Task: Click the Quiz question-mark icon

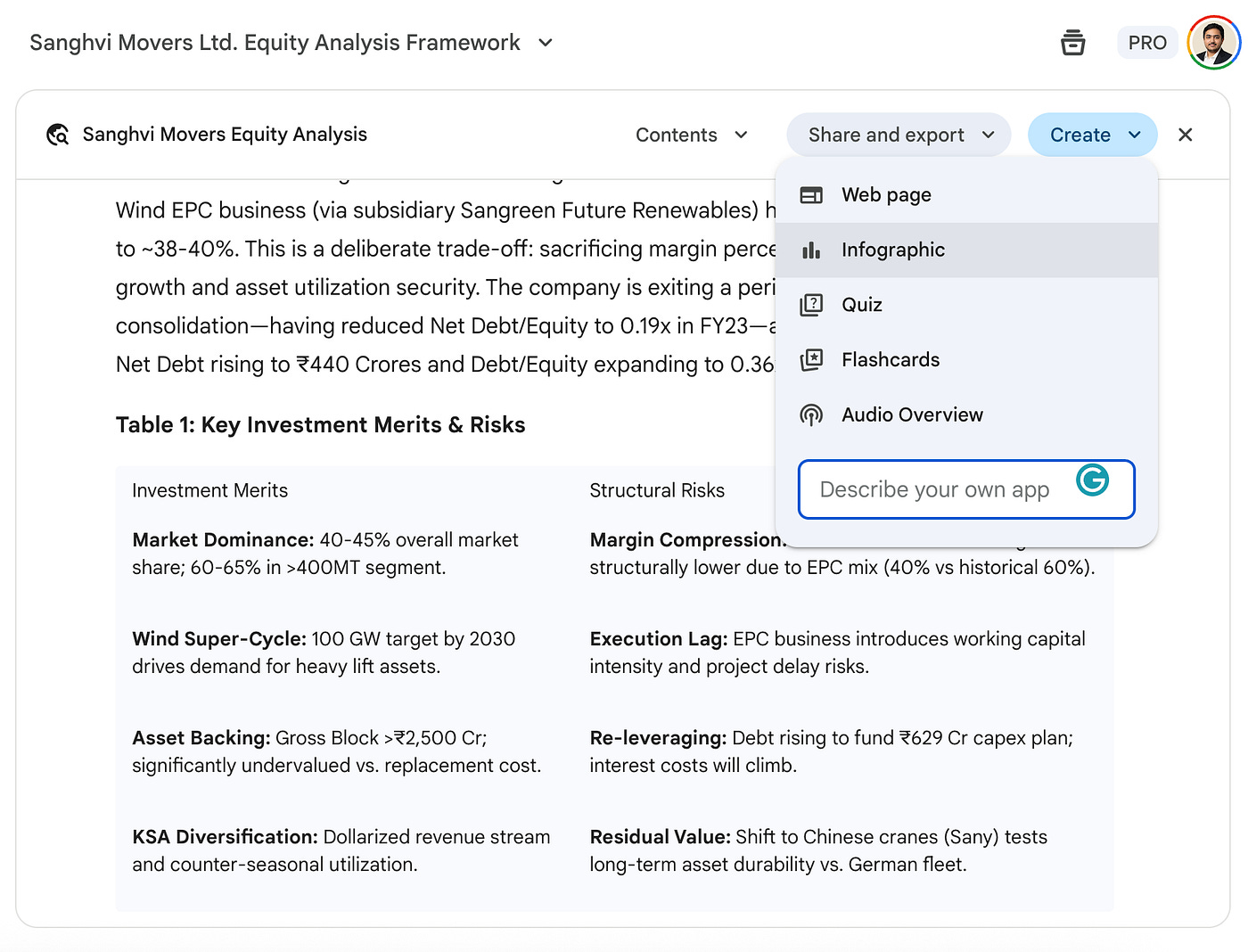Action: point(811,305)
